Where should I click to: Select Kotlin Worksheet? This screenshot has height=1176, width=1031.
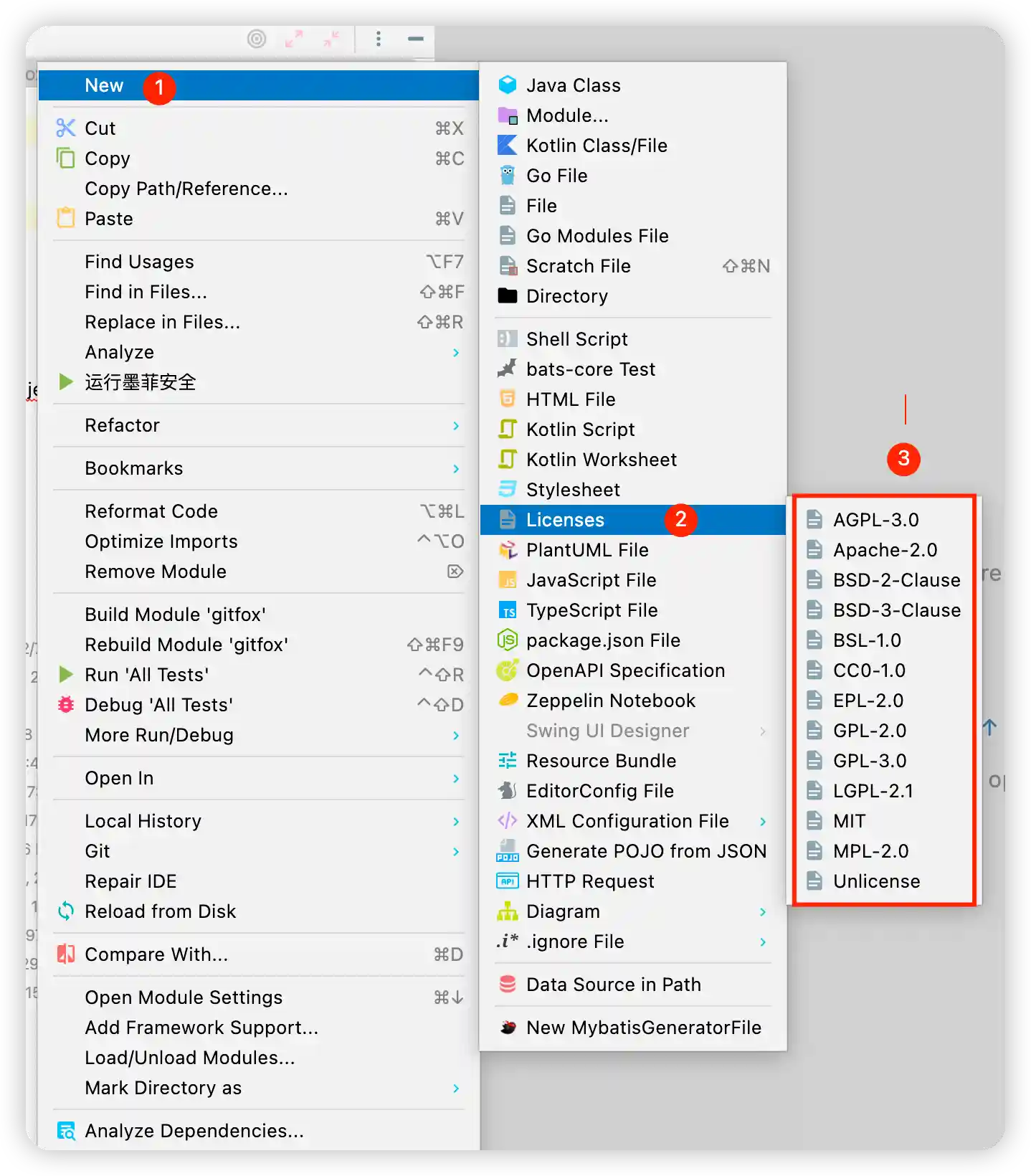click(633, 460)
